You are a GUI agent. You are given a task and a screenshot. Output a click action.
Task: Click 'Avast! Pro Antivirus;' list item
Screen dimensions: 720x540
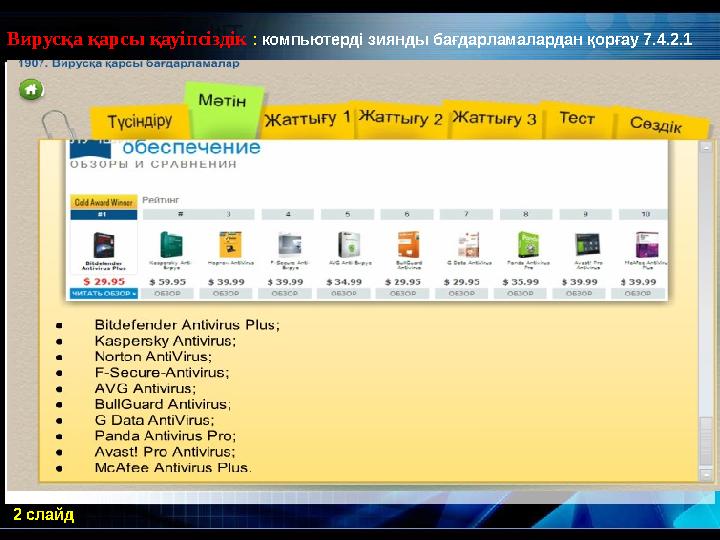[164, 451]
